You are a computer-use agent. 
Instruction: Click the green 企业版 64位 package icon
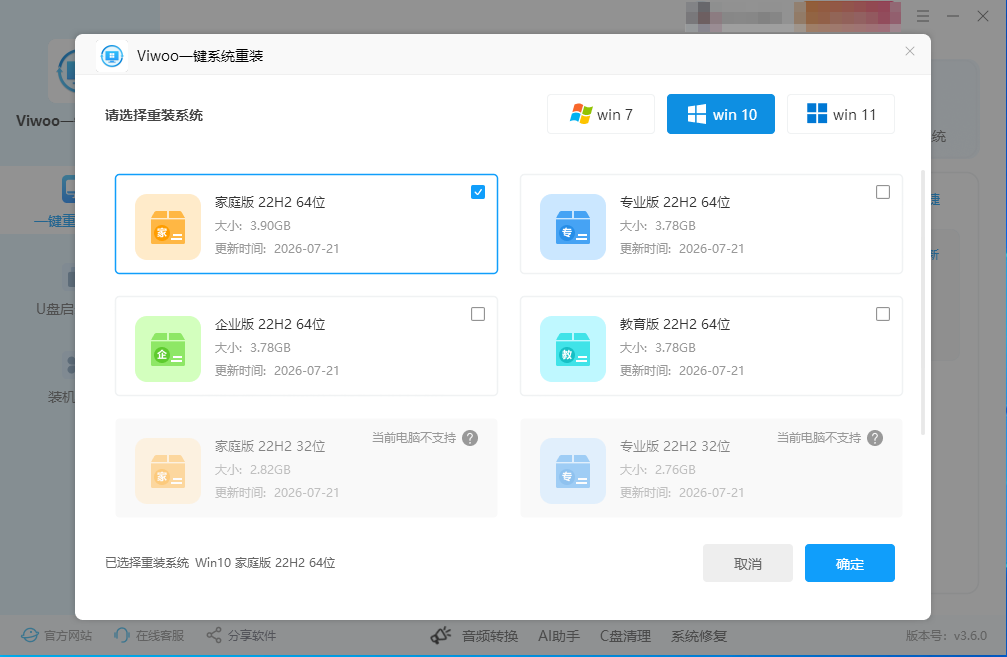coord(168,349)
